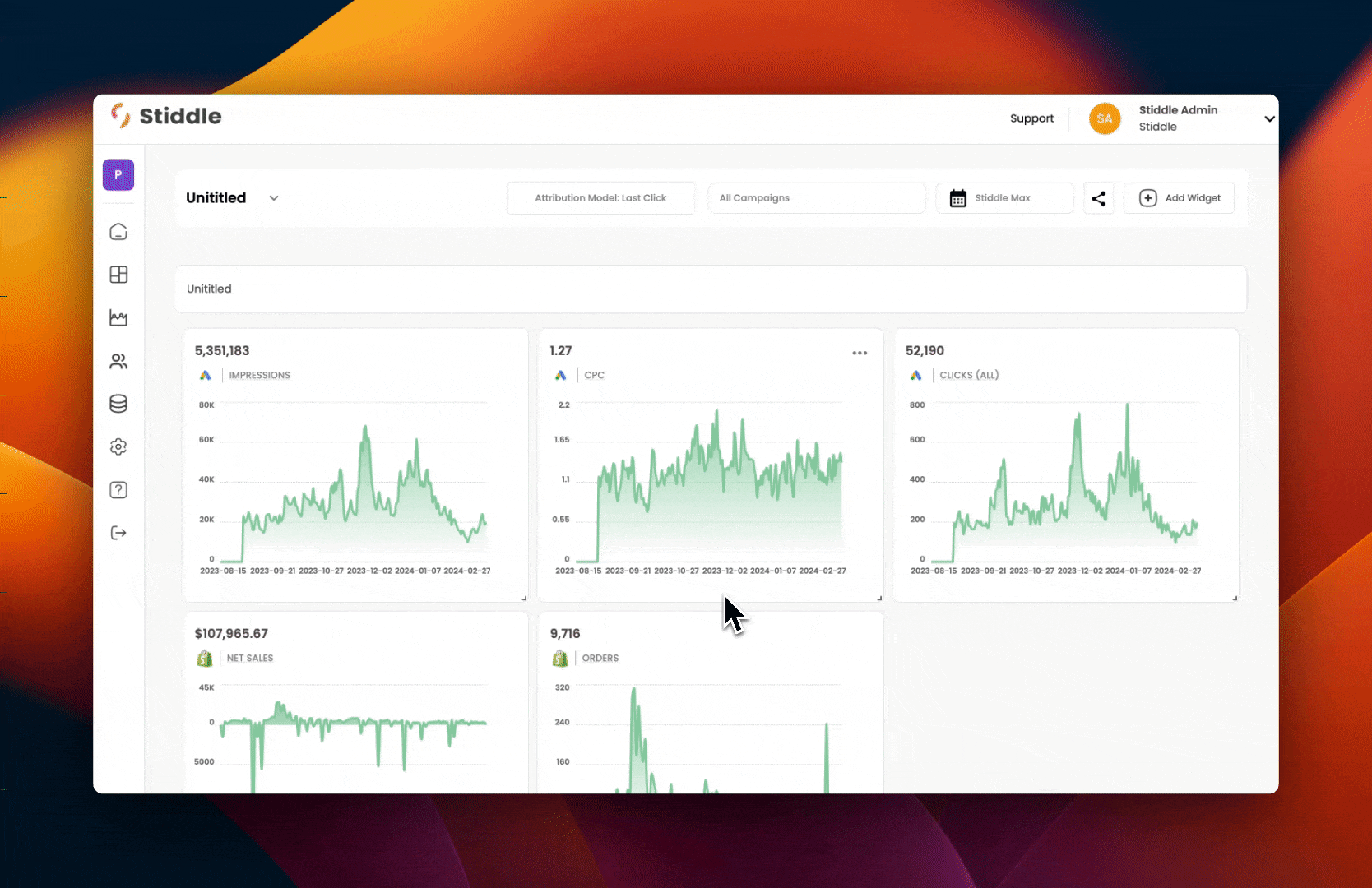Viewport: 1372px width, 888px height.
Task: Click the purple P workspace avatar
Action: [118, 175]
